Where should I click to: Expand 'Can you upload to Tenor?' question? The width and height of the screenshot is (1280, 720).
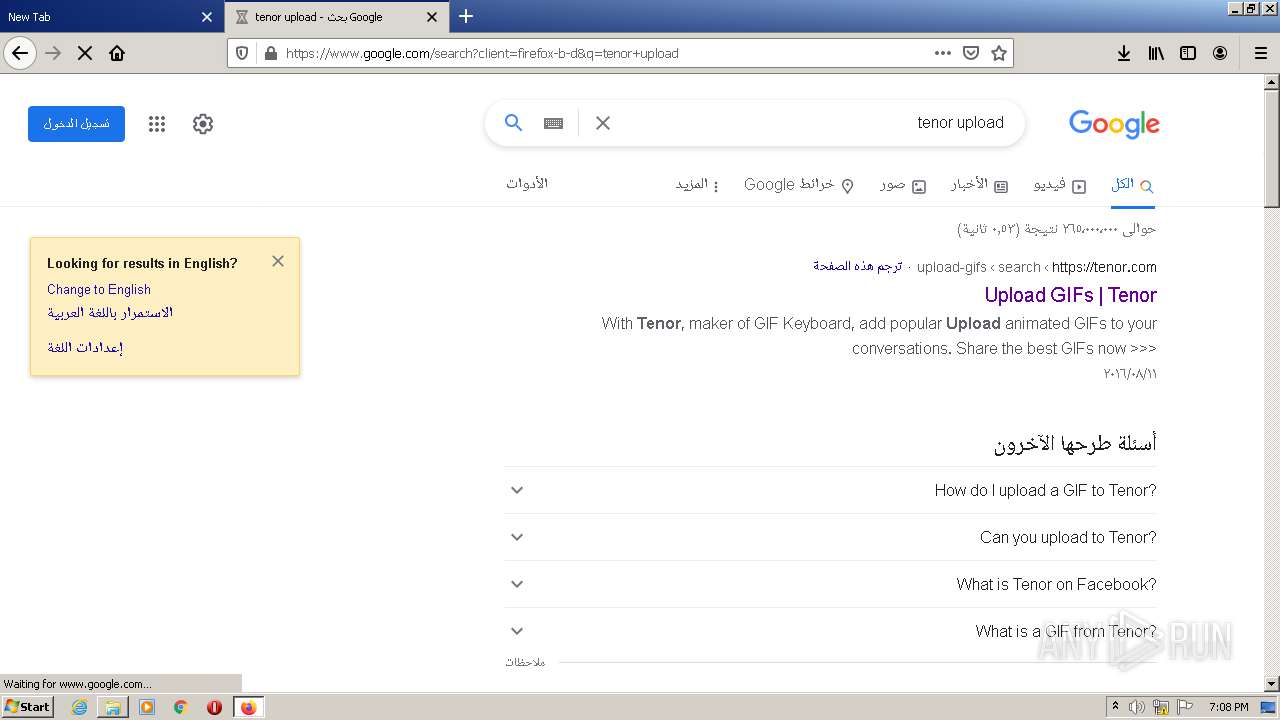pos(830,537)
